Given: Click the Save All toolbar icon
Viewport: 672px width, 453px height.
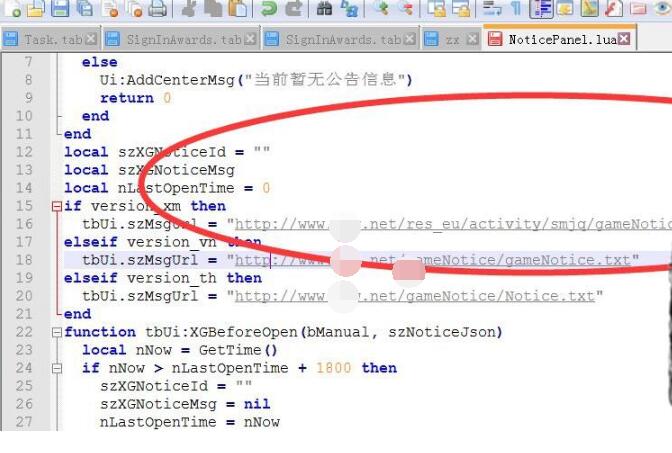Looking at the screenshot, I should coord(84,9).
